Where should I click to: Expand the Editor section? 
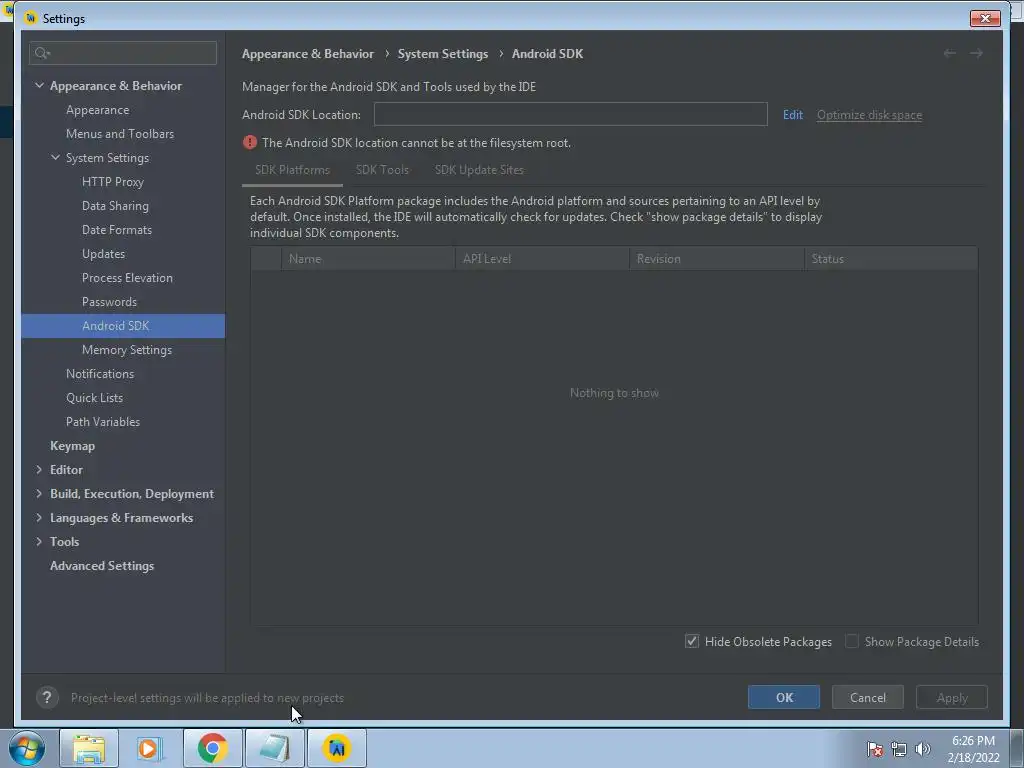pyautogui.click(x=39, y=470)
